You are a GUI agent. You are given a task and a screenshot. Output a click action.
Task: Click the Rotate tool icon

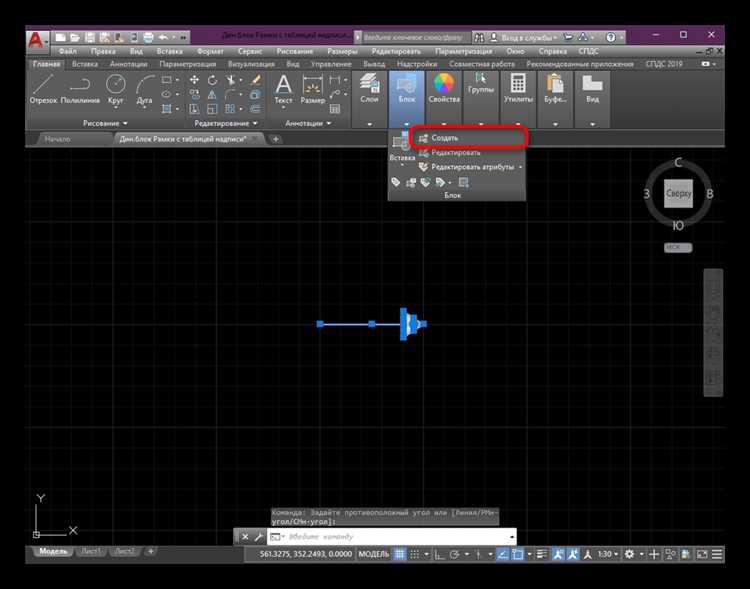click(212, 79)
